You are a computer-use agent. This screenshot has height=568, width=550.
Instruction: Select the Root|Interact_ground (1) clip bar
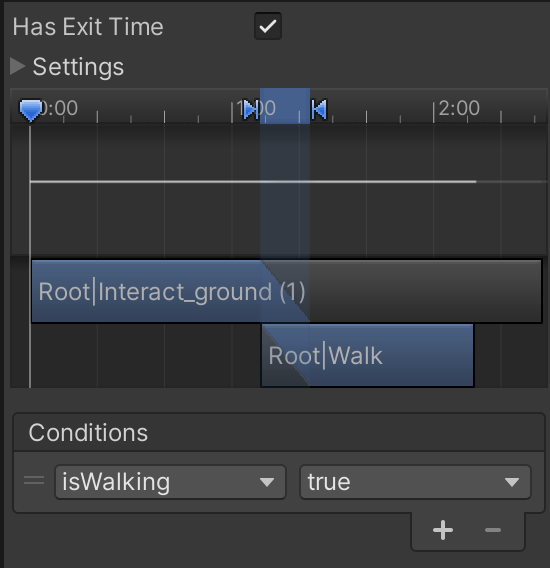[287, 291]
